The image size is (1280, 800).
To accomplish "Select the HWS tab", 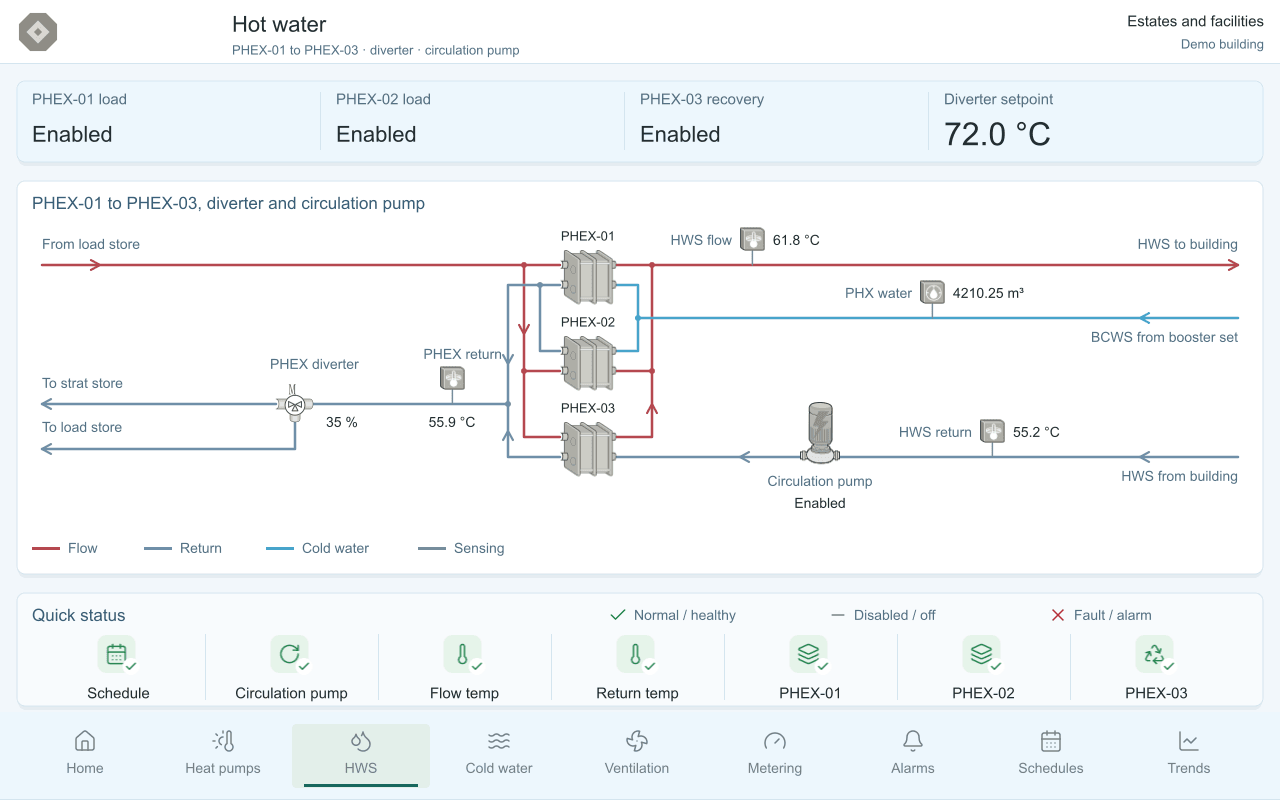I will (361, 754).
